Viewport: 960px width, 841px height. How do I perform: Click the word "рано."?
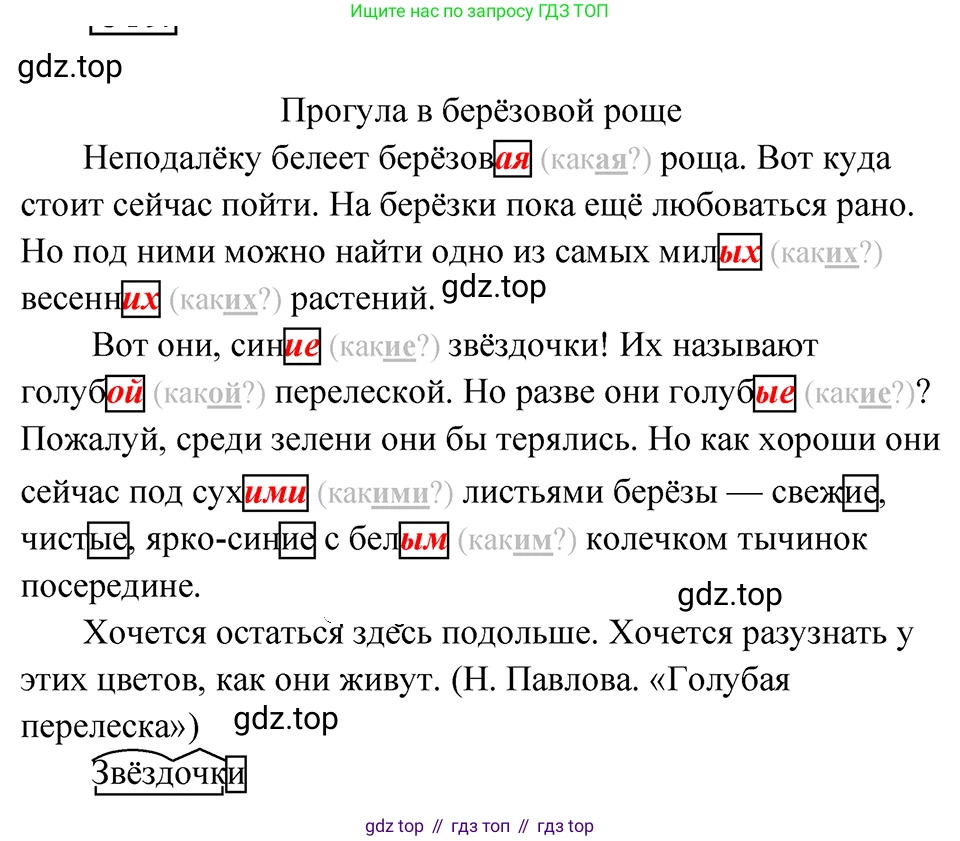876,206
